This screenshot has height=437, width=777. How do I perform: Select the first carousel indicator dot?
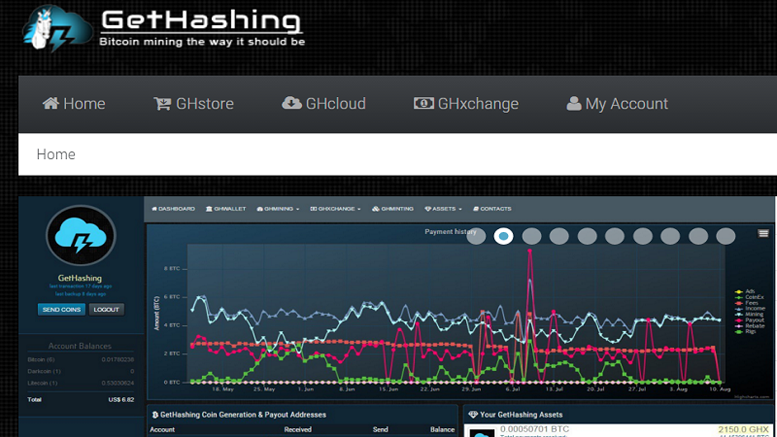[x=476, y=236]
